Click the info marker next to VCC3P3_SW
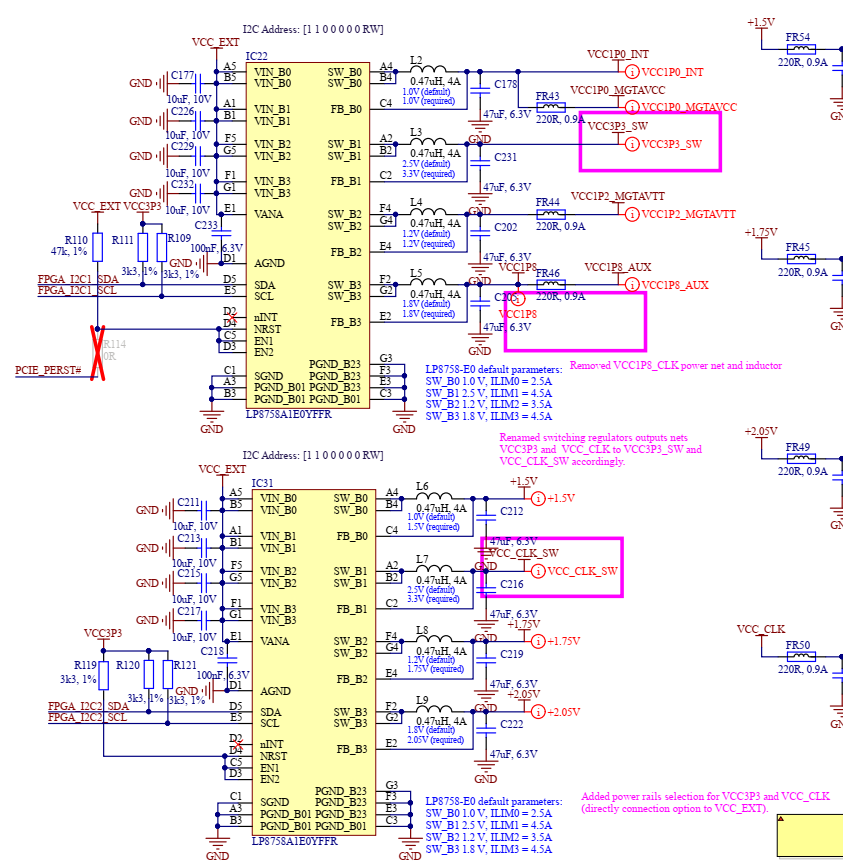 631,144
